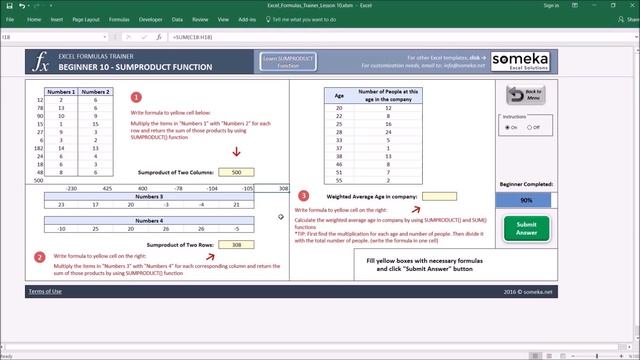Select yellow Sumproduct of Two Rows cell
This screenshot has width=640, height=360.
tap(236, 244)
